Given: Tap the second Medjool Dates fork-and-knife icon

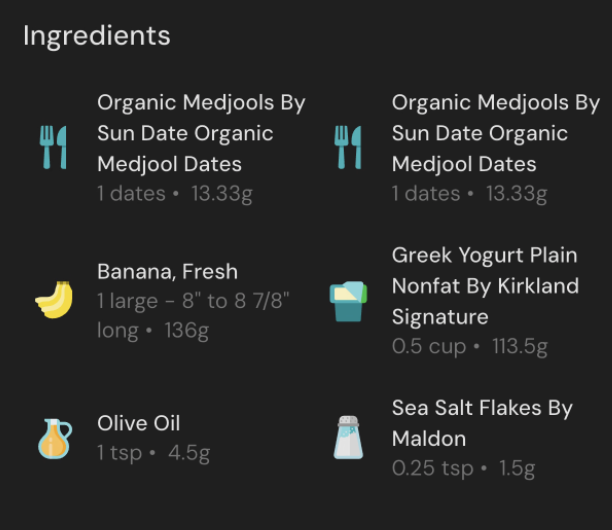Looking at the screenshot, I should (348, 148).
